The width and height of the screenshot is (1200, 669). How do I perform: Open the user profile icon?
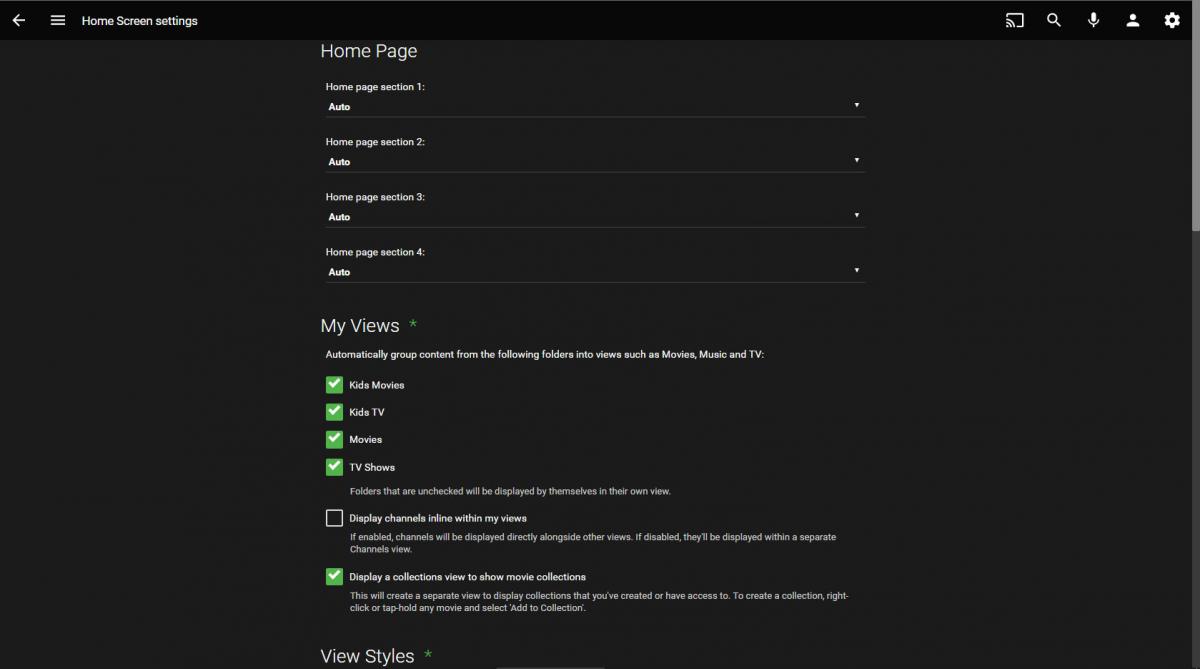pyautogui.click(x=1132, y=20)
